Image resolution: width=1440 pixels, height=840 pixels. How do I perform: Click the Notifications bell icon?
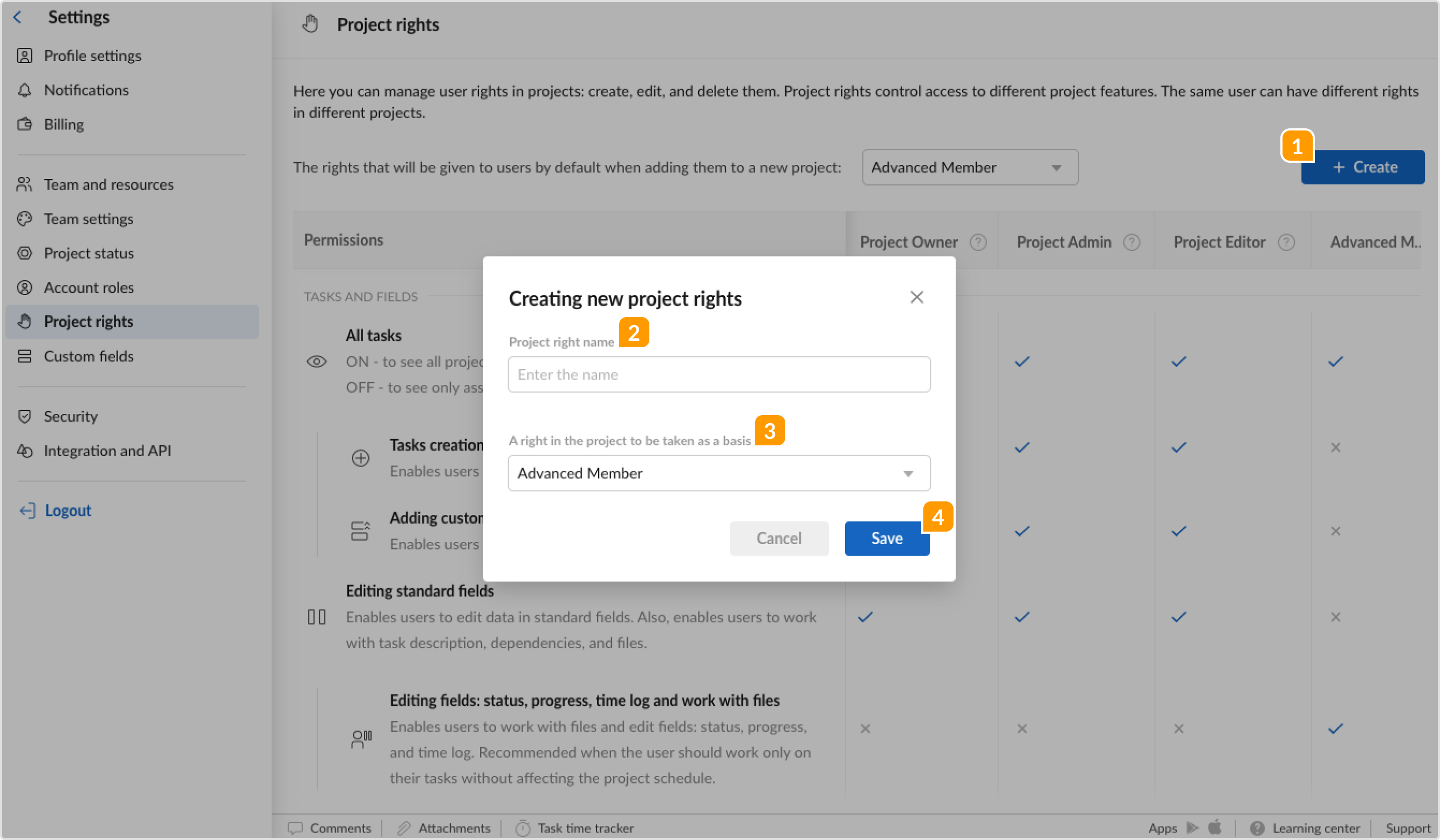tap(25, 89)
